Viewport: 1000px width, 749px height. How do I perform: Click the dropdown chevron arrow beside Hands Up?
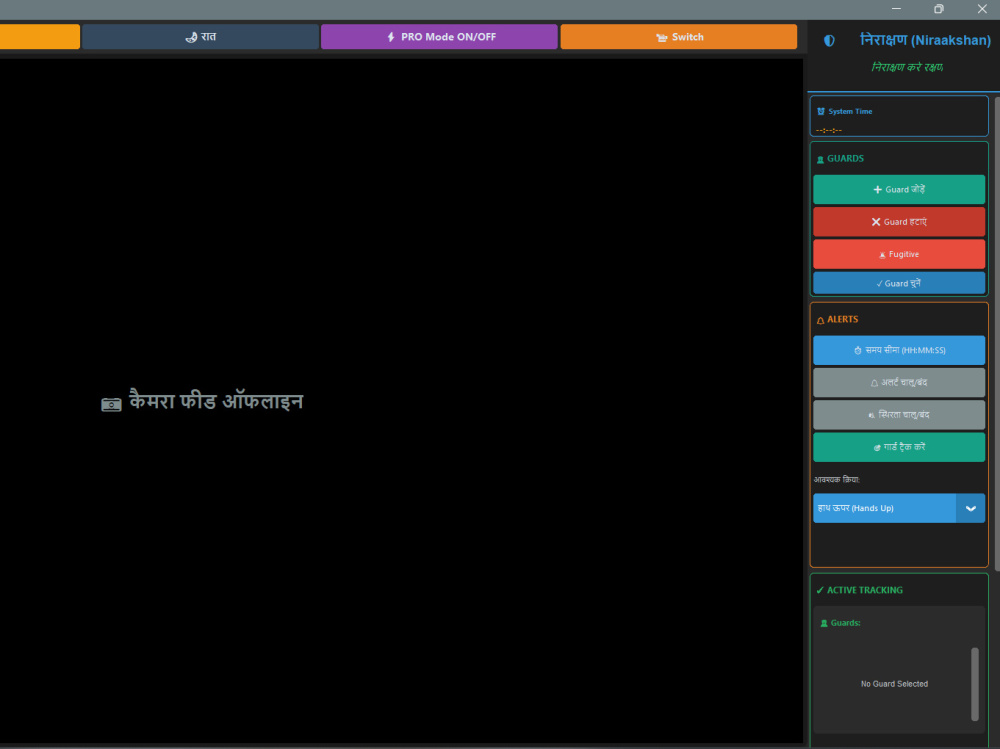pos(971,508)
